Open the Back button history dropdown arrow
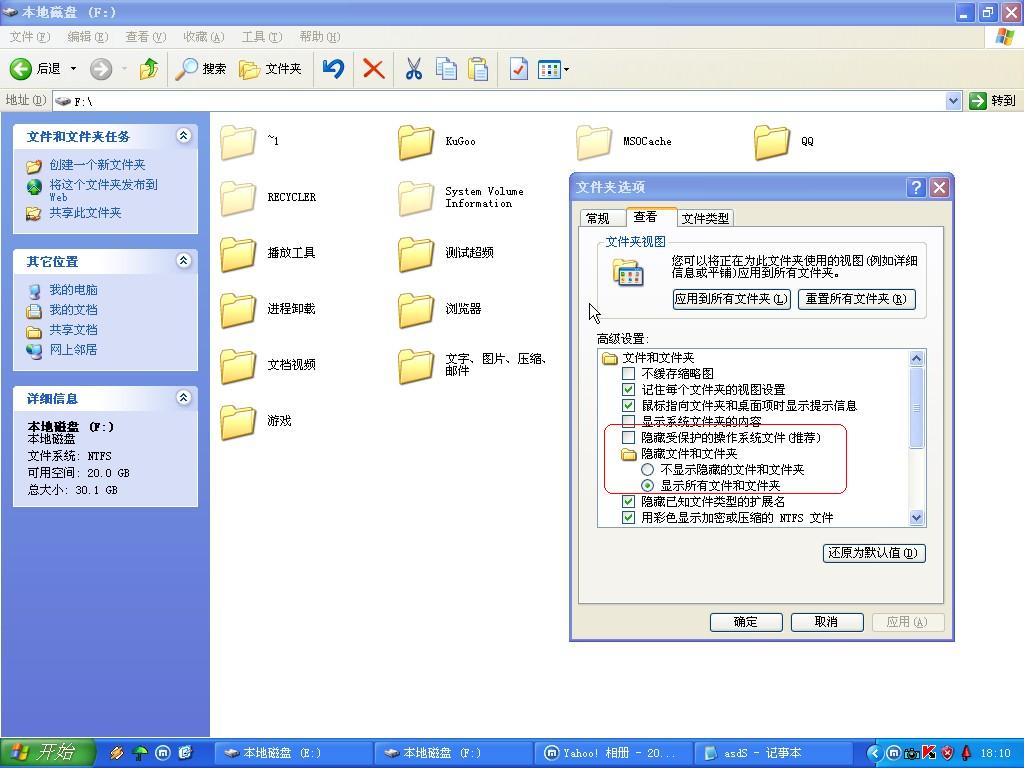Image resolution: width=1024 pixels, height=768 pixels. [x=73, y=69]
